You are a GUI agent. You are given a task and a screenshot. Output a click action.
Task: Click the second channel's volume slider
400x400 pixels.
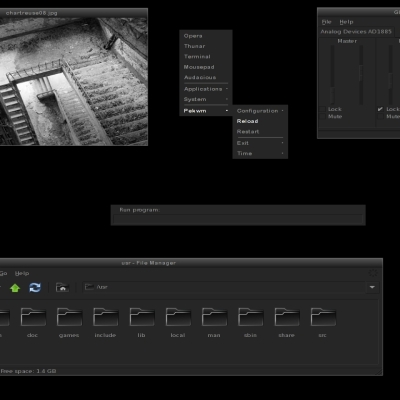pyautogui.click(x=390, y=75)
